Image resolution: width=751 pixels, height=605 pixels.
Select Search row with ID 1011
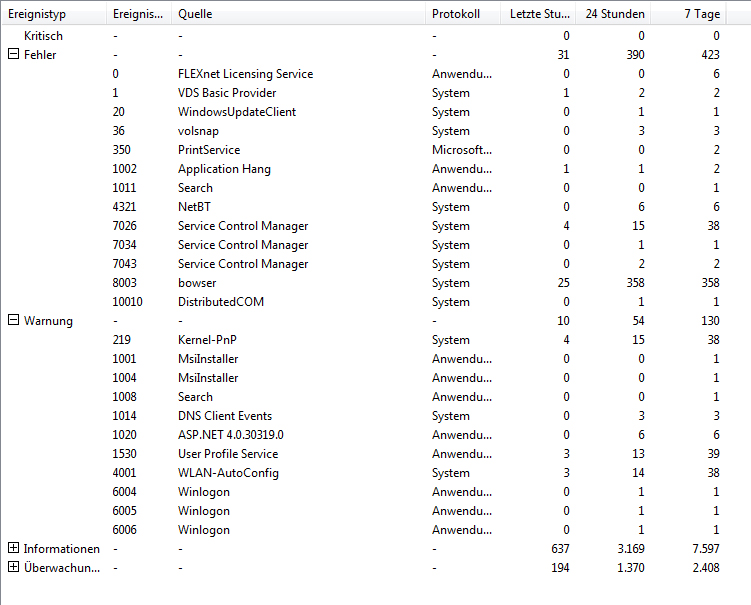(364, 188)
